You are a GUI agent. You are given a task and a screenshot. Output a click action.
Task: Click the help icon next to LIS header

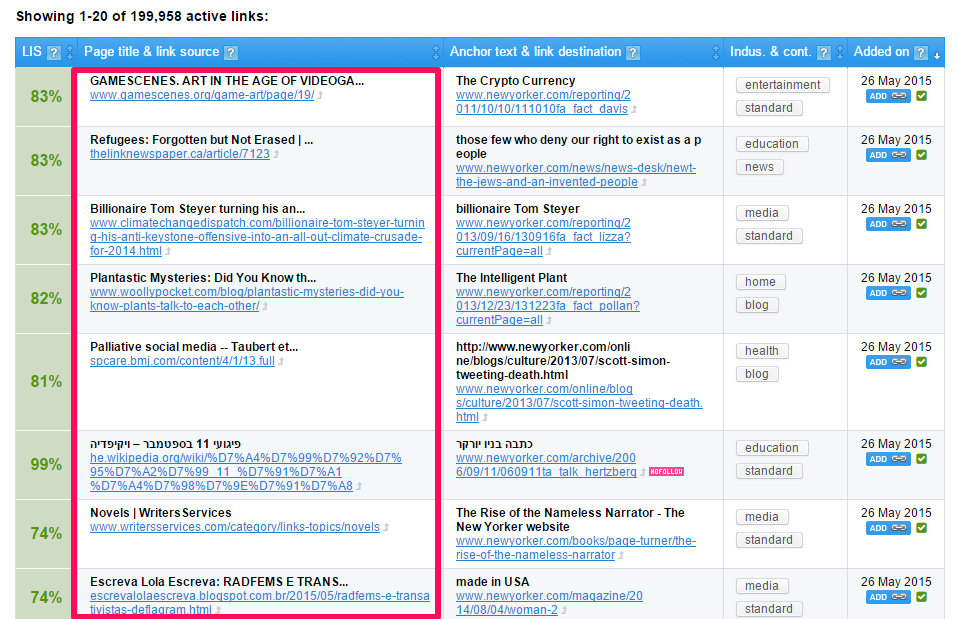pos(54,52)
